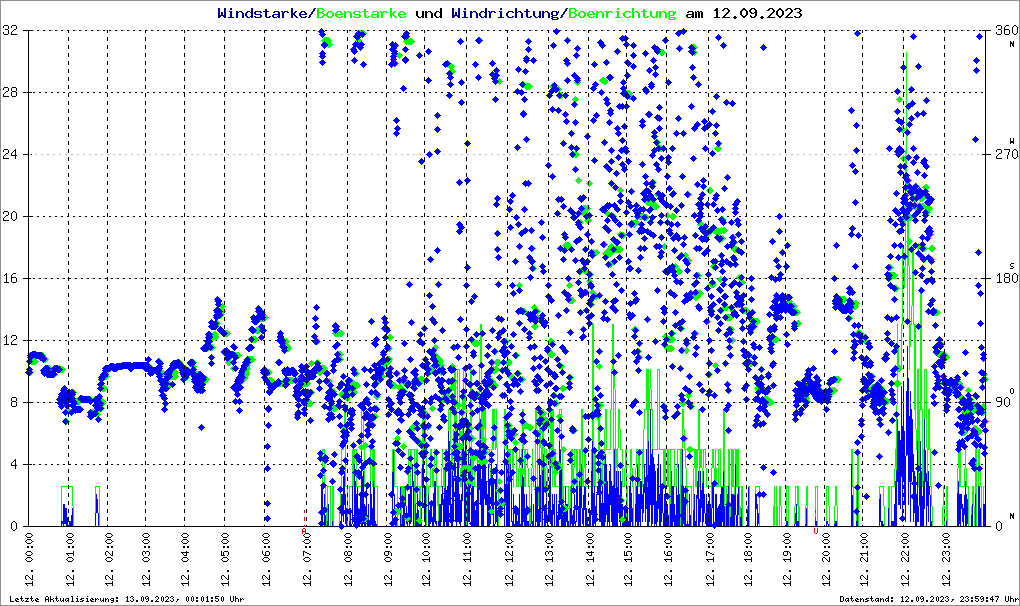This screenshot has height=606, width=1020.
Task: Click the 16 value on left axis
Action: [11, 278]
